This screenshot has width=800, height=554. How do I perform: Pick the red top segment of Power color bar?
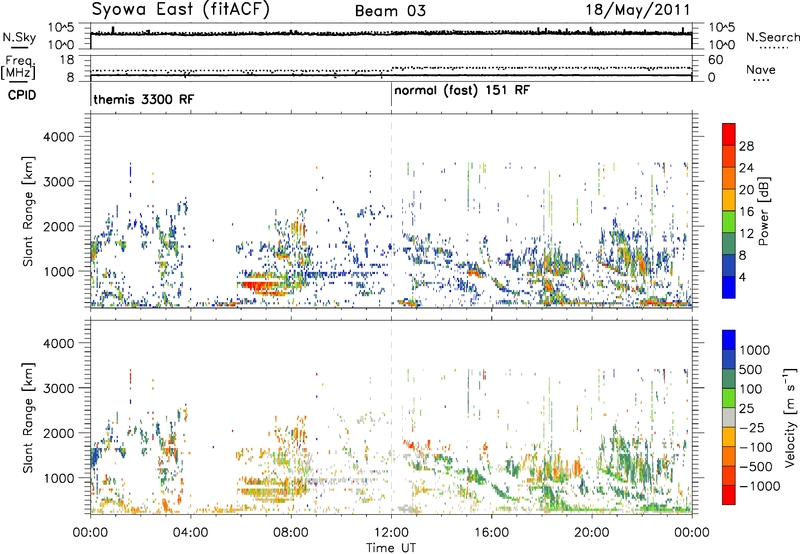click(x=729, y=134)
